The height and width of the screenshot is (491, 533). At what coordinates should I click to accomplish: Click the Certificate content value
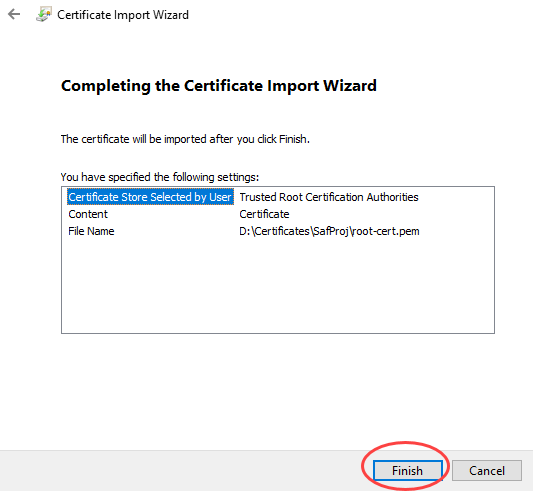[x=264, y=214]
